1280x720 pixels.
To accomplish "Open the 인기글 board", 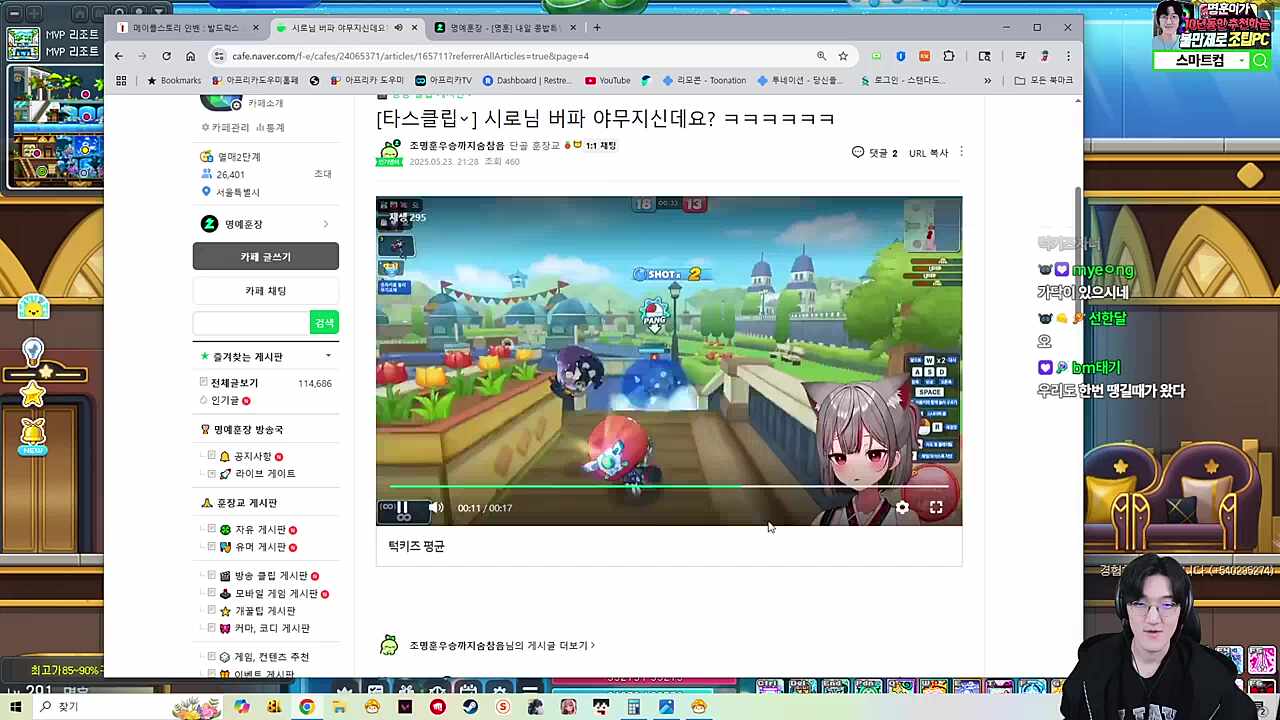I will [225, 400].
